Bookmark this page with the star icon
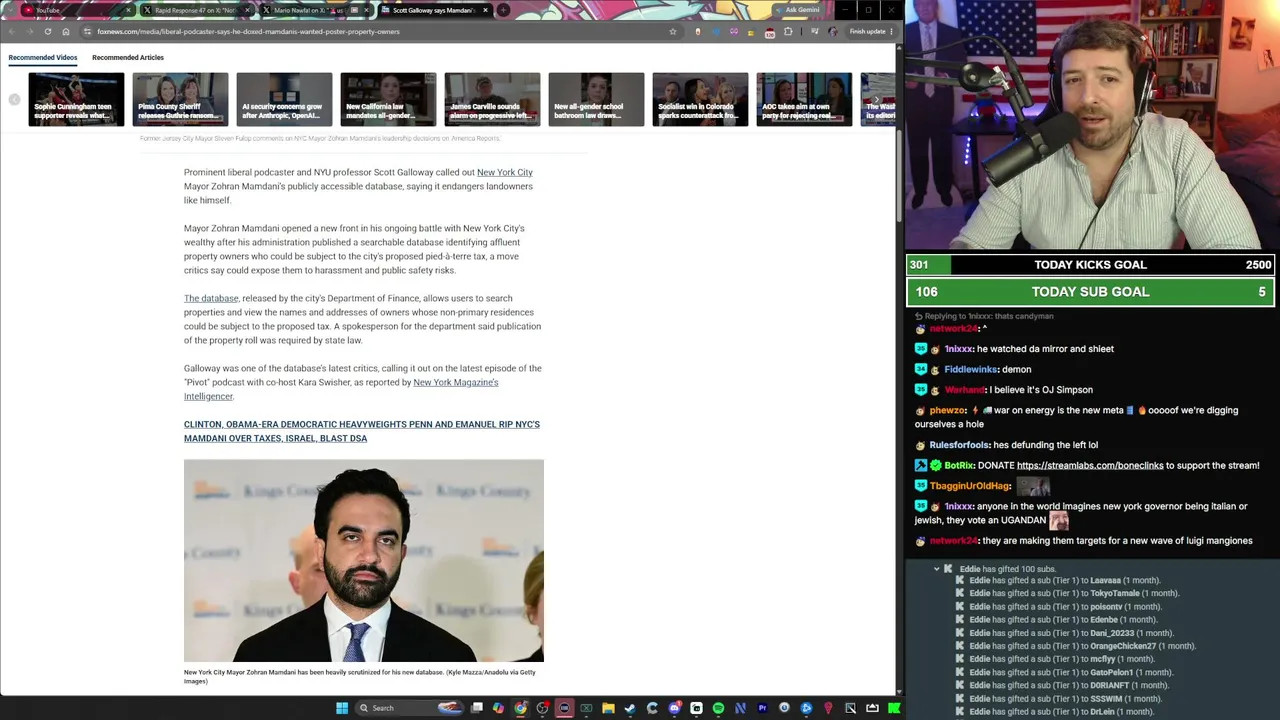1280x720 pixels. click(x=673, y=31)
